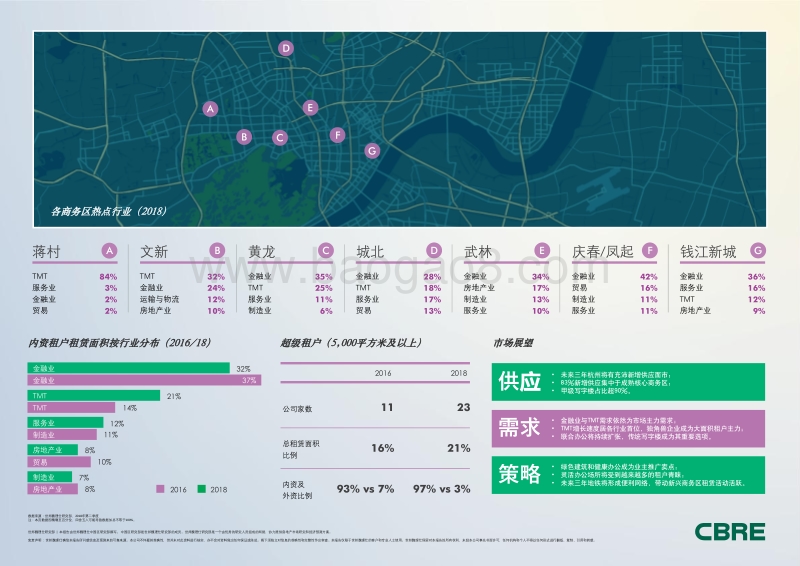Click the F badge beside the 庆春/凤起 heading
800x566 pixels.
click(x=649, y=251)
